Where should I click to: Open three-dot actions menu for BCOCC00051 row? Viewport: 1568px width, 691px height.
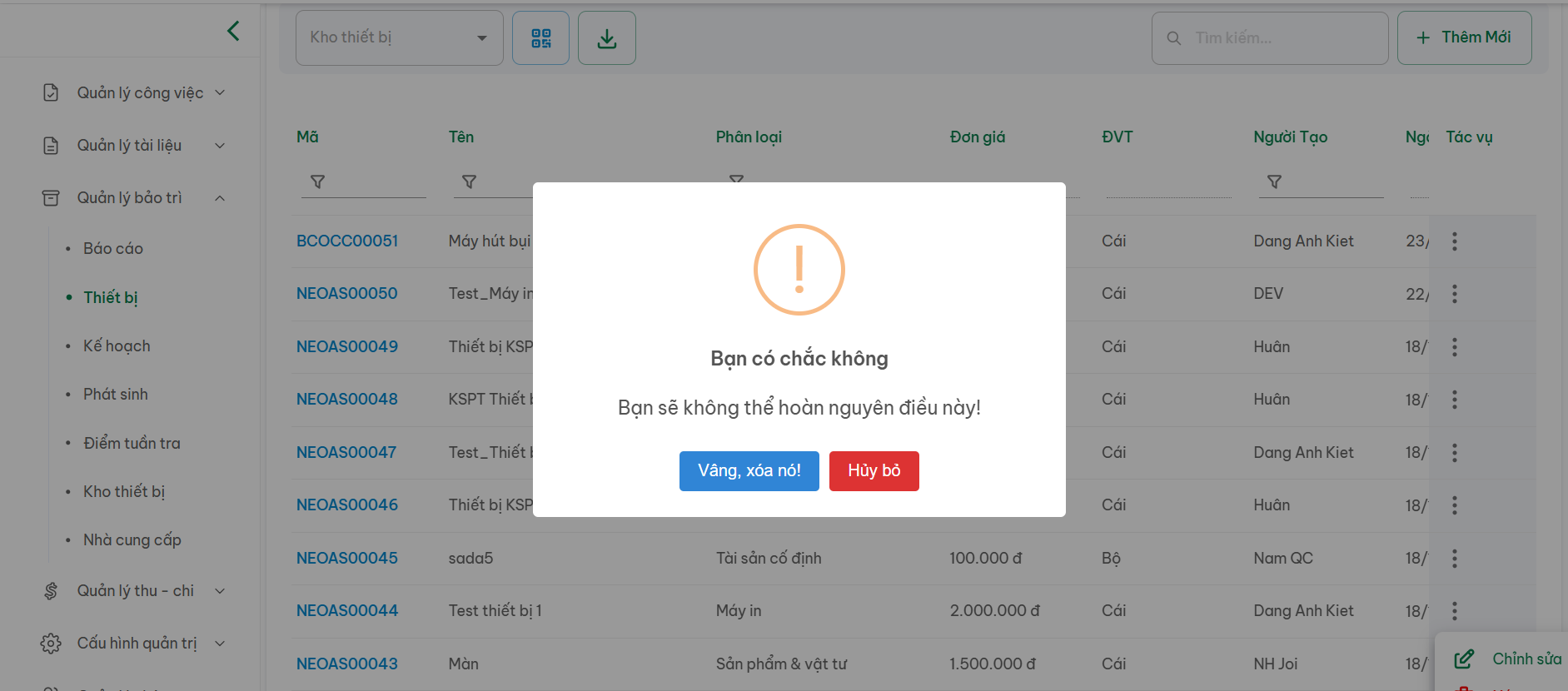(x=1454, y=241)
